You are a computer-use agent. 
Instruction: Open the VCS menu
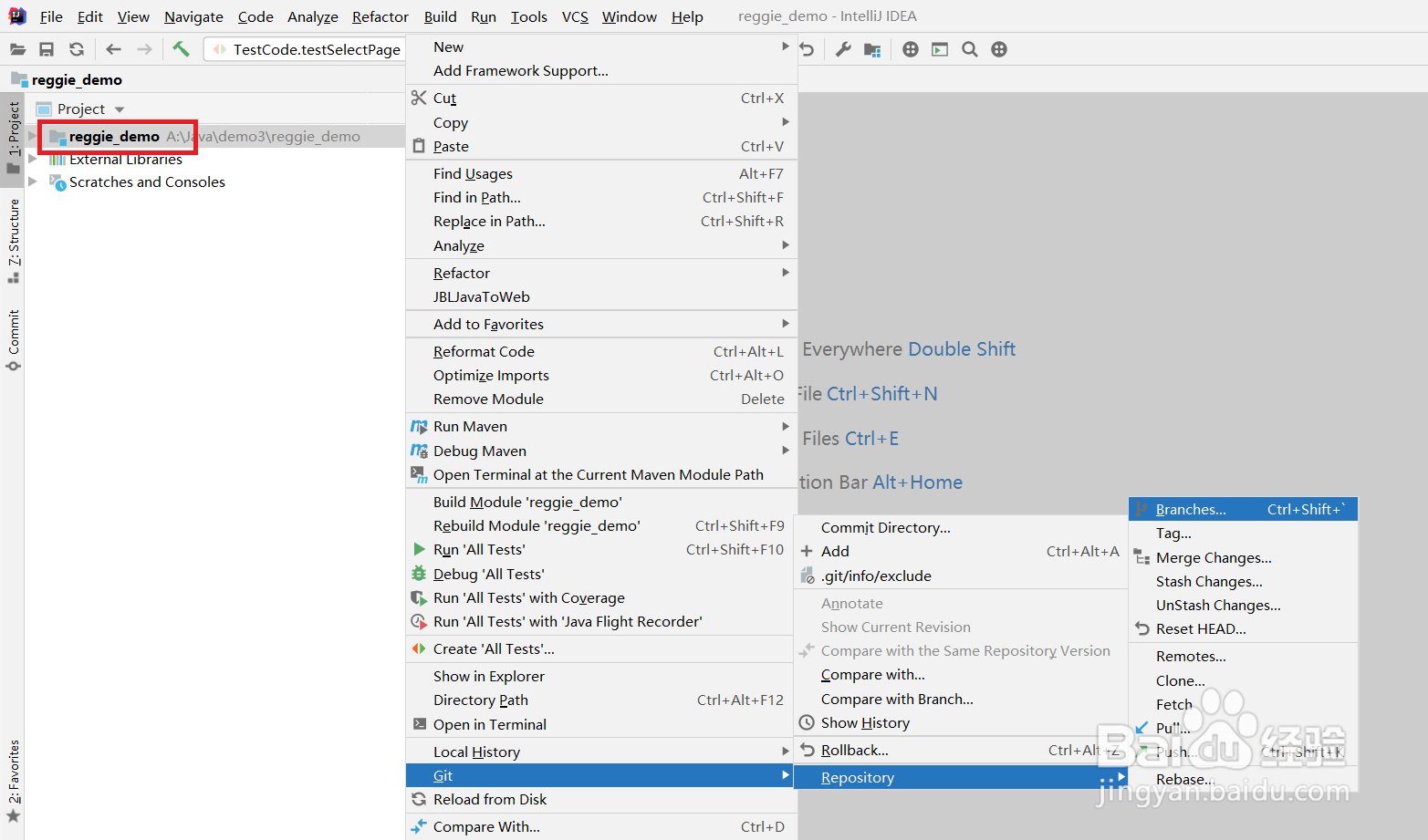[x=575, y=16]
